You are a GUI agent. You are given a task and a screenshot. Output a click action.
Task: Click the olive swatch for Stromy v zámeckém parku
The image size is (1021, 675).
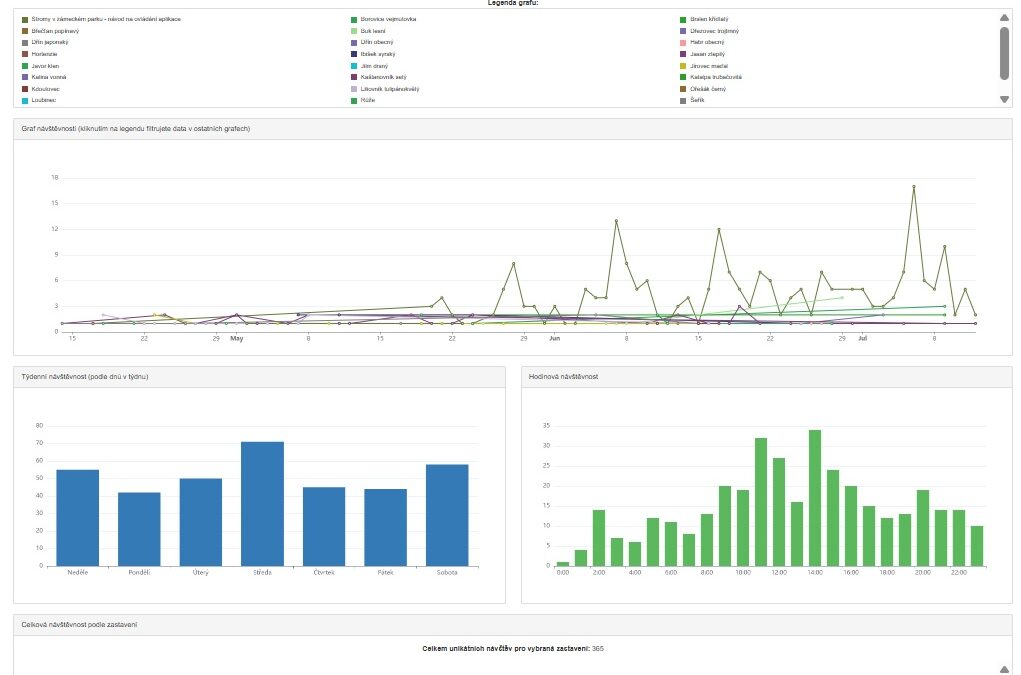point(25,20)
